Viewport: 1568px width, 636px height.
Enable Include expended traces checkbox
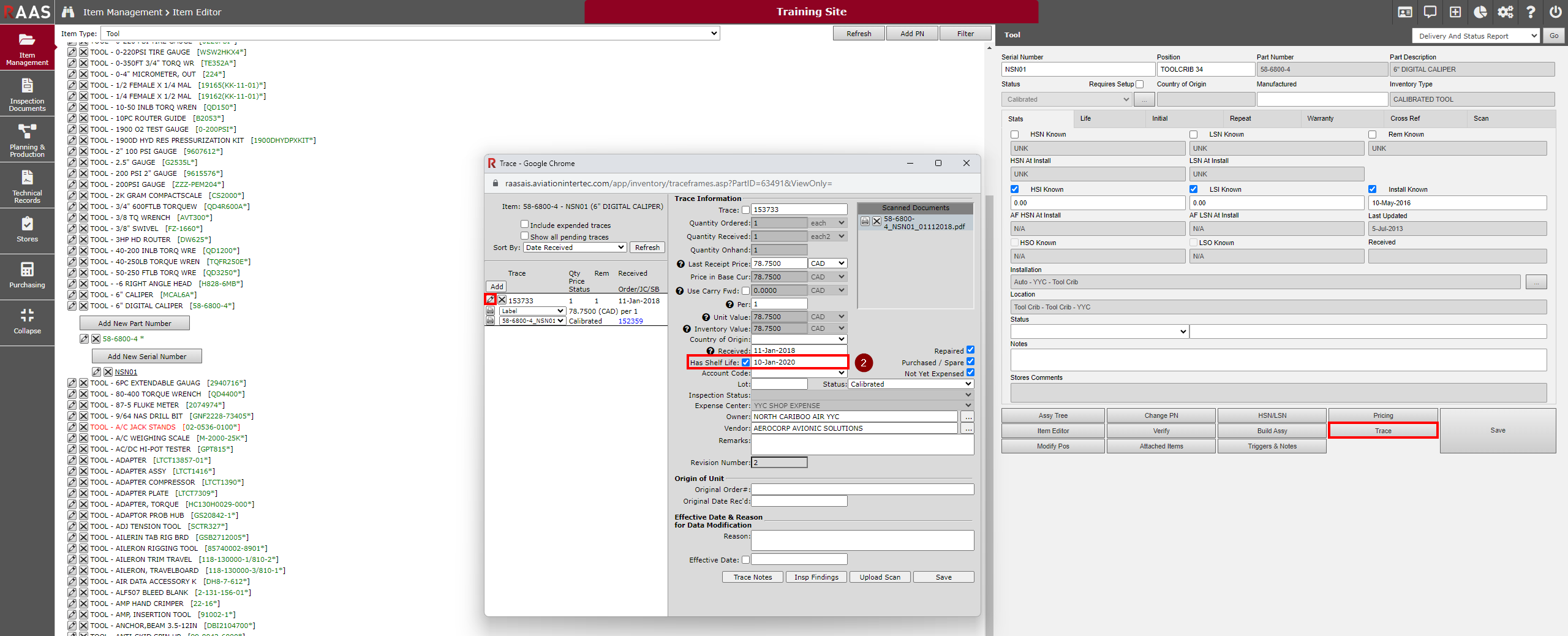(x=524, y=224)
